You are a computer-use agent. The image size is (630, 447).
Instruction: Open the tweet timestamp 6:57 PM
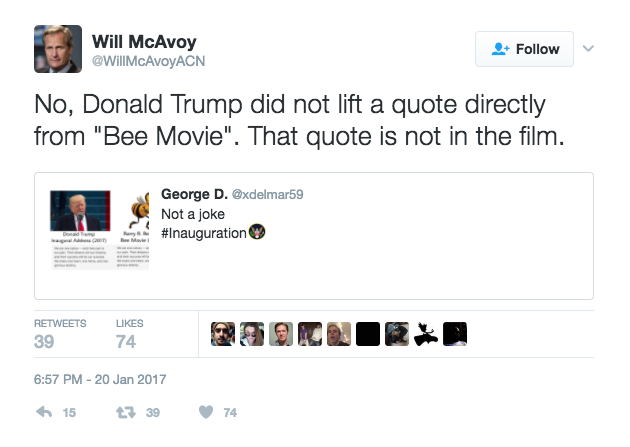100,379
